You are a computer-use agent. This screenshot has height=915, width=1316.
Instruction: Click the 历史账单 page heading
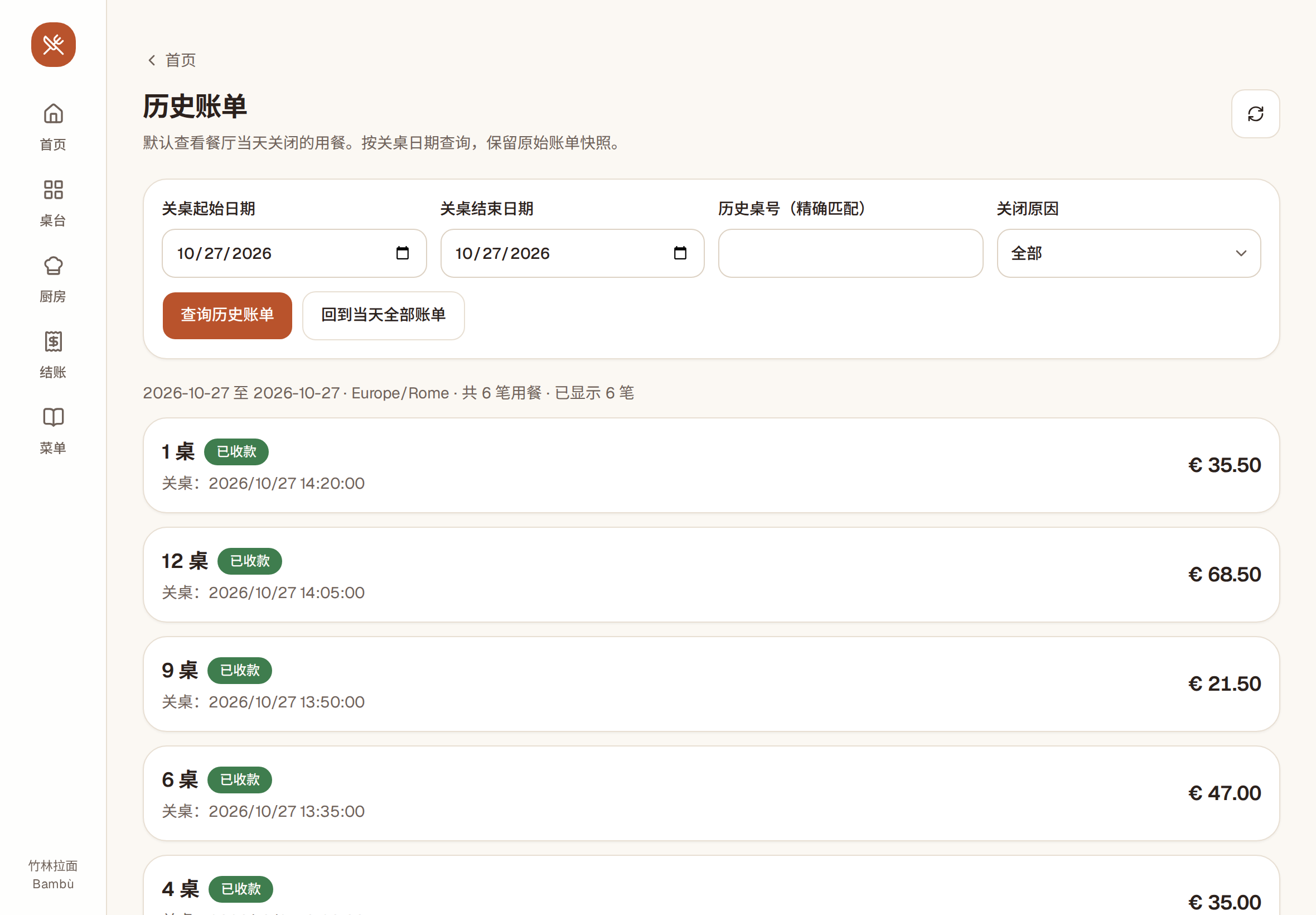195,107
